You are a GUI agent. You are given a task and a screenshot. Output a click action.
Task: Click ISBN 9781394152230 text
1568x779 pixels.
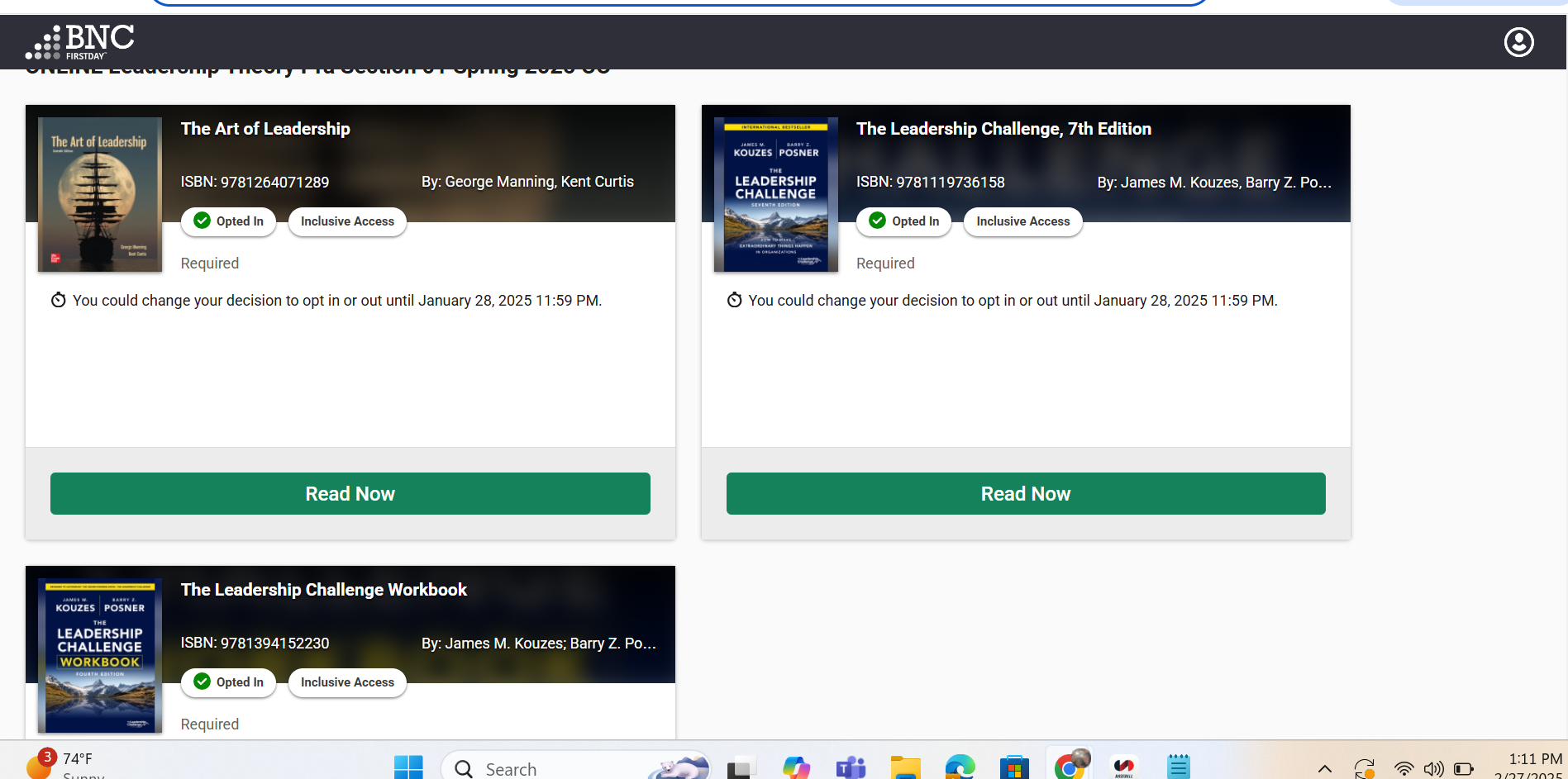[255, 643]
